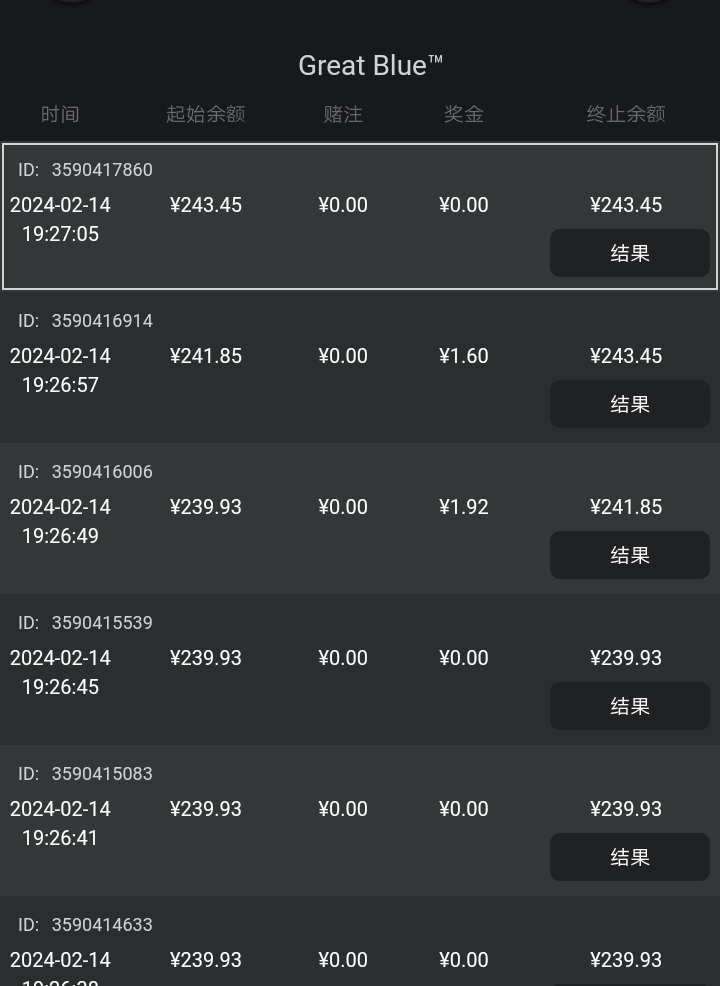Click the 赌注 column header
The width and height of the screenshot is (720, 986).
click(343, 114)
